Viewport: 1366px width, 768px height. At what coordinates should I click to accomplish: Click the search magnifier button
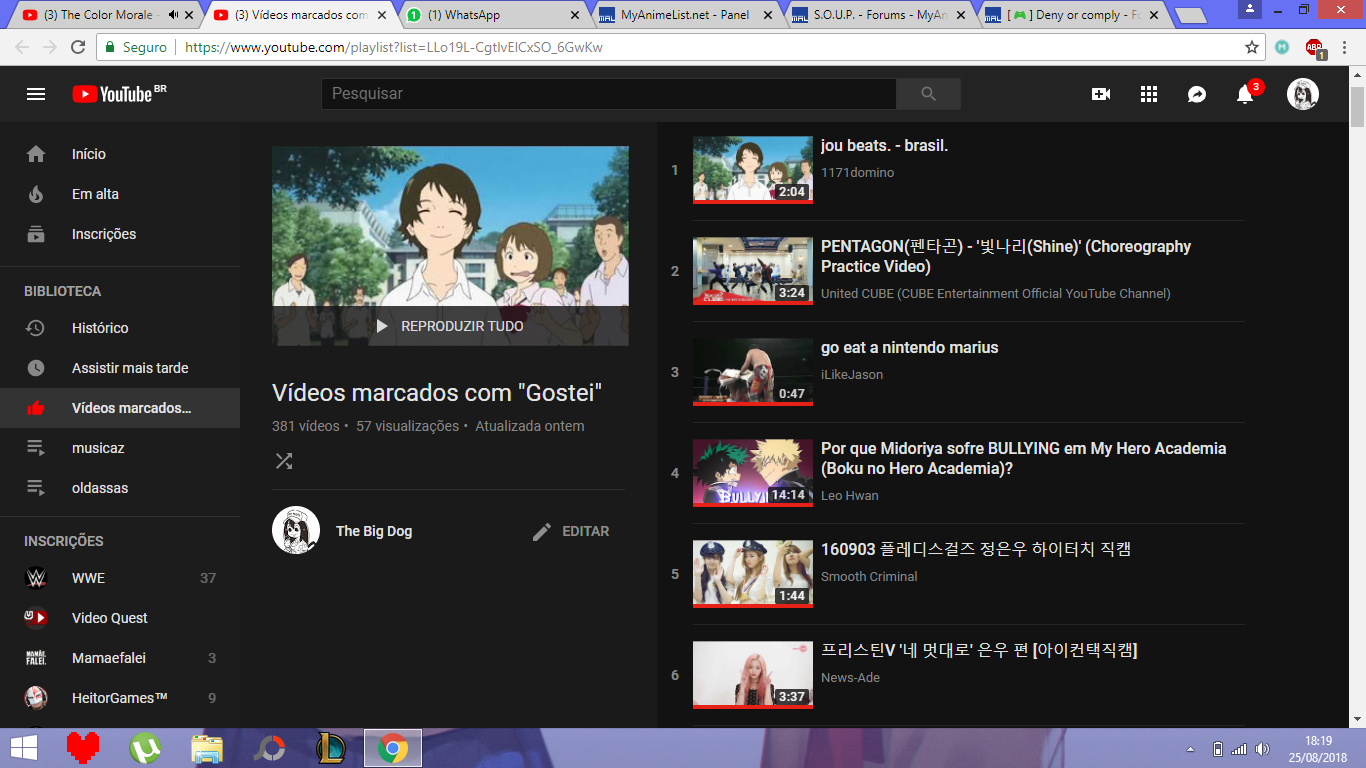[x=928, y=94]
